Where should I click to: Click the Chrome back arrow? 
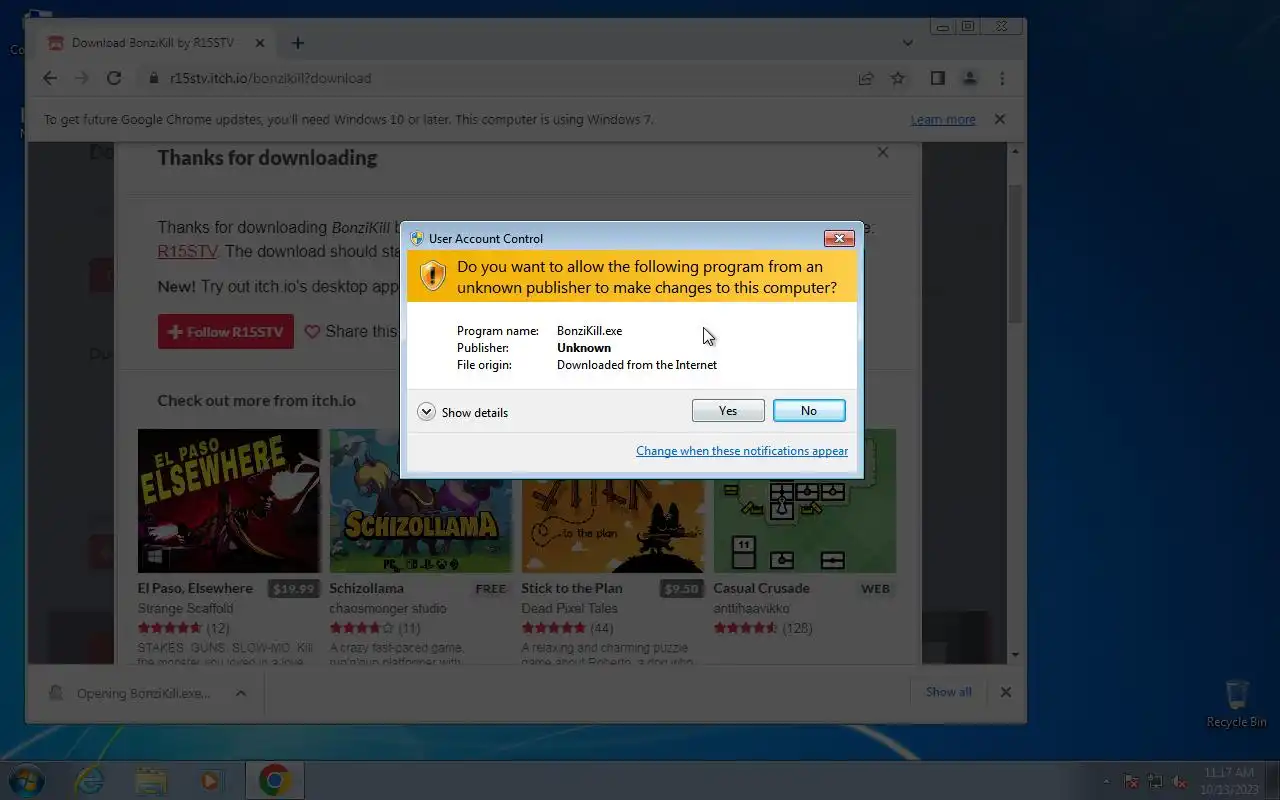(50, 78)
